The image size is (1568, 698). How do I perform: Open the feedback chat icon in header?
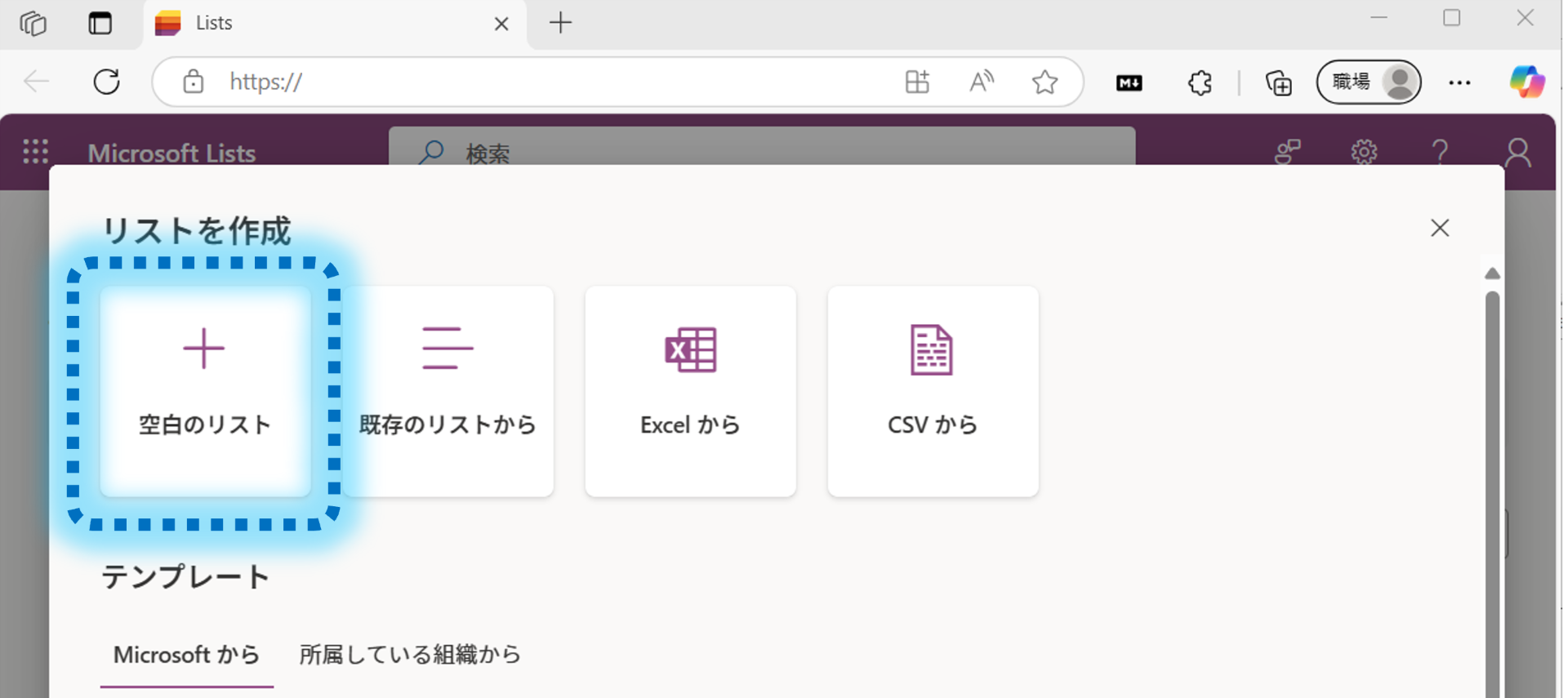tap(1287, 152)
